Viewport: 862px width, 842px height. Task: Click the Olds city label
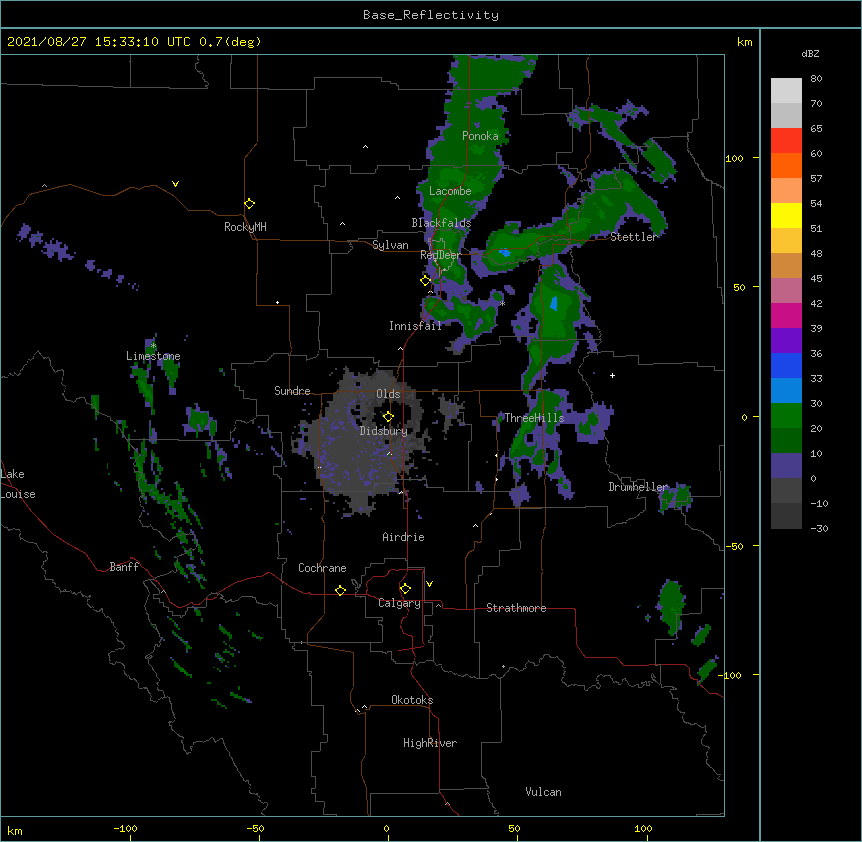(x=388, y=394)
